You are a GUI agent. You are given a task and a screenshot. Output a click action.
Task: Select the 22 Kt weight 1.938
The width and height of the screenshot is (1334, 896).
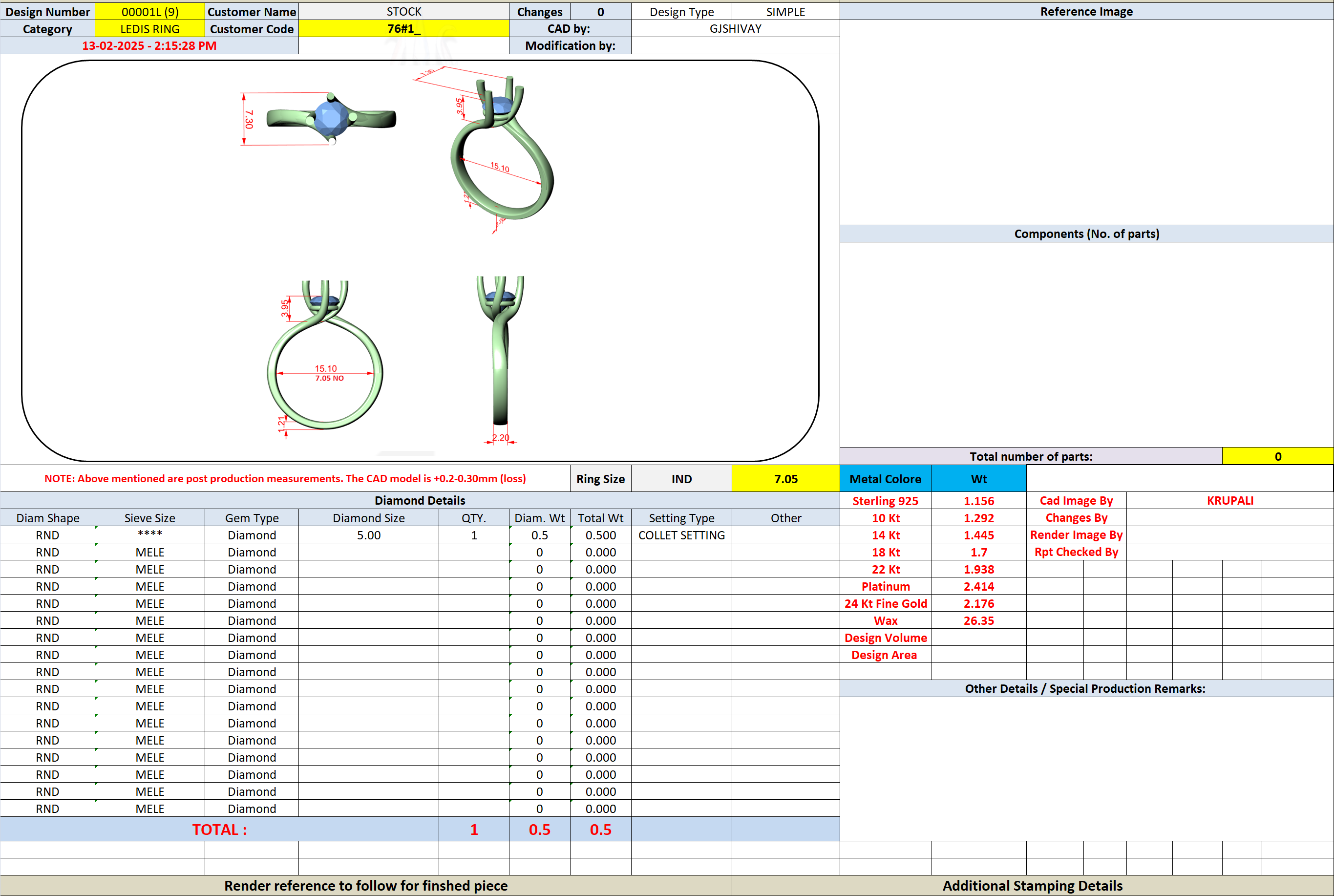pos(979,569)
